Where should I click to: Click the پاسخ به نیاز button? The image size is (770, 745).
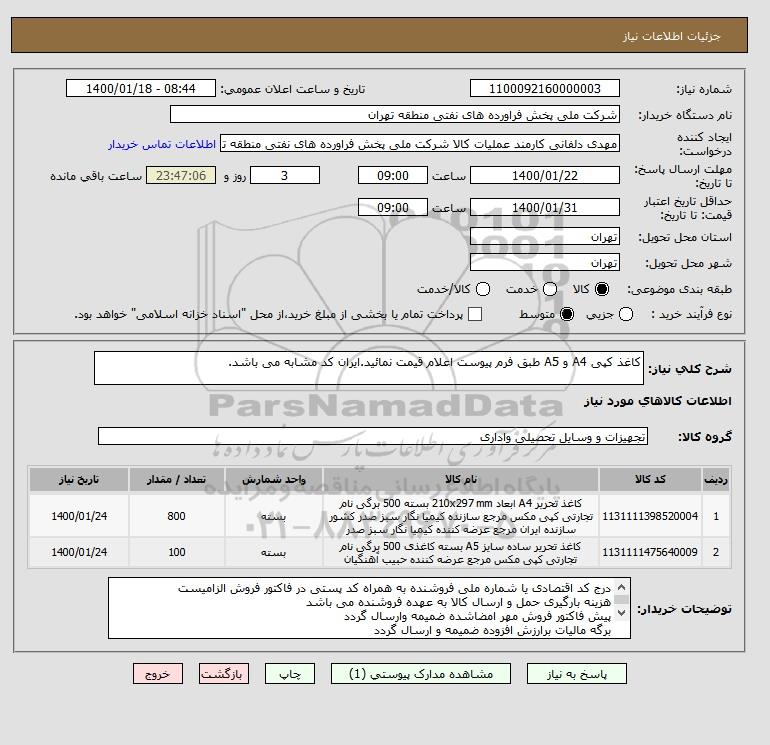(577, 674)
